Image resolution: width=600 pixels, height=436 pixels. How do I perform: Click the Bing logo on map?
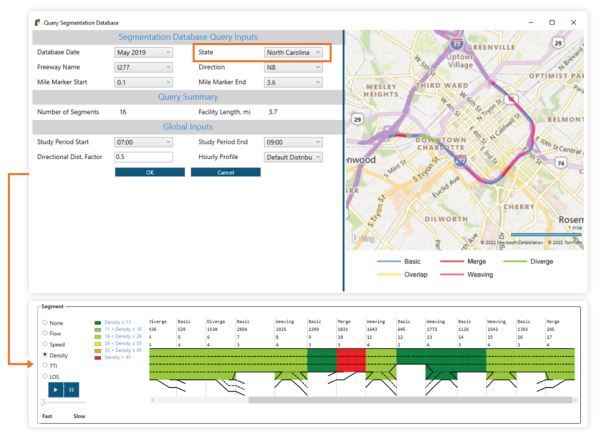[359, 238]
